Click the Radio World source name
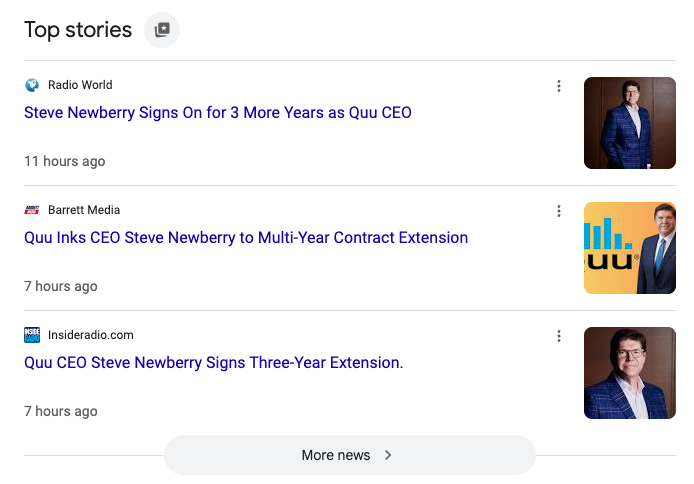Image resolution: width=694 pixels, height=484 pixels. (80, 85)
